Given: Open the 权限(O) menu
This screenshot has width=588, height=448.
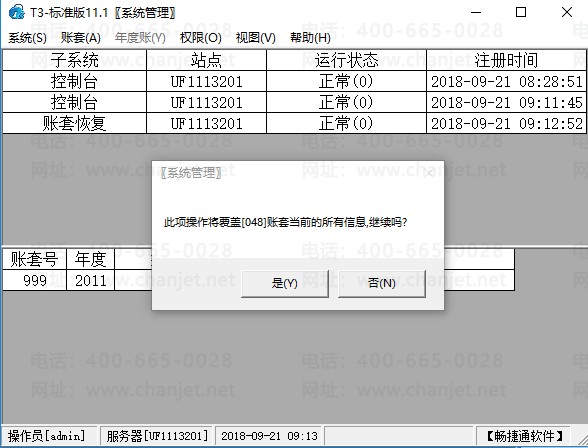Looking at the screenshot, I should click(x=201, y=38).
